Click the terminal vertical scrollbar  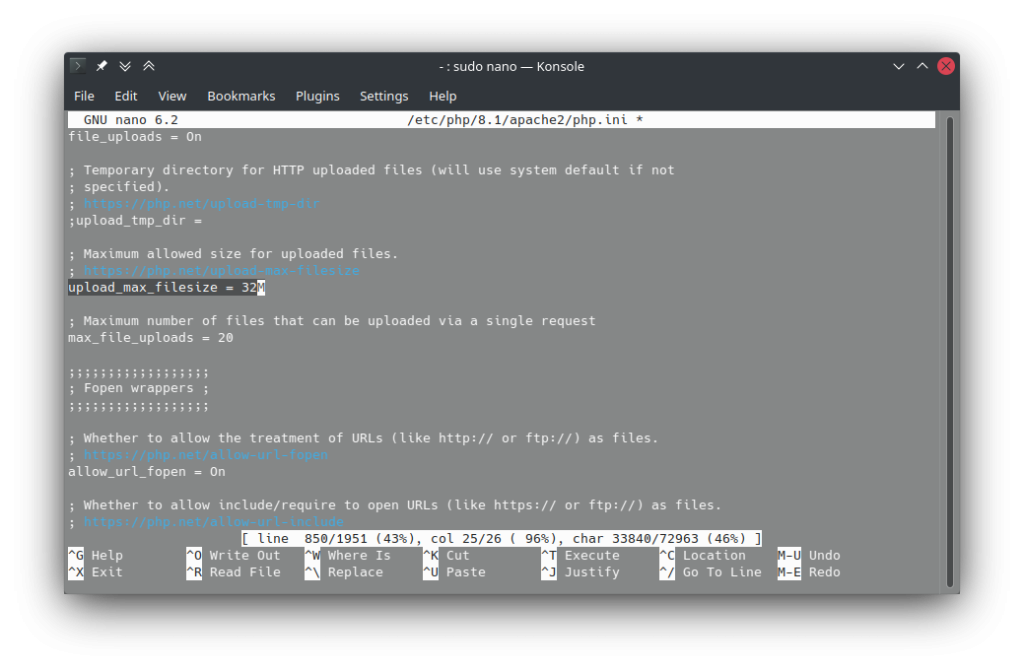(949, 350)
